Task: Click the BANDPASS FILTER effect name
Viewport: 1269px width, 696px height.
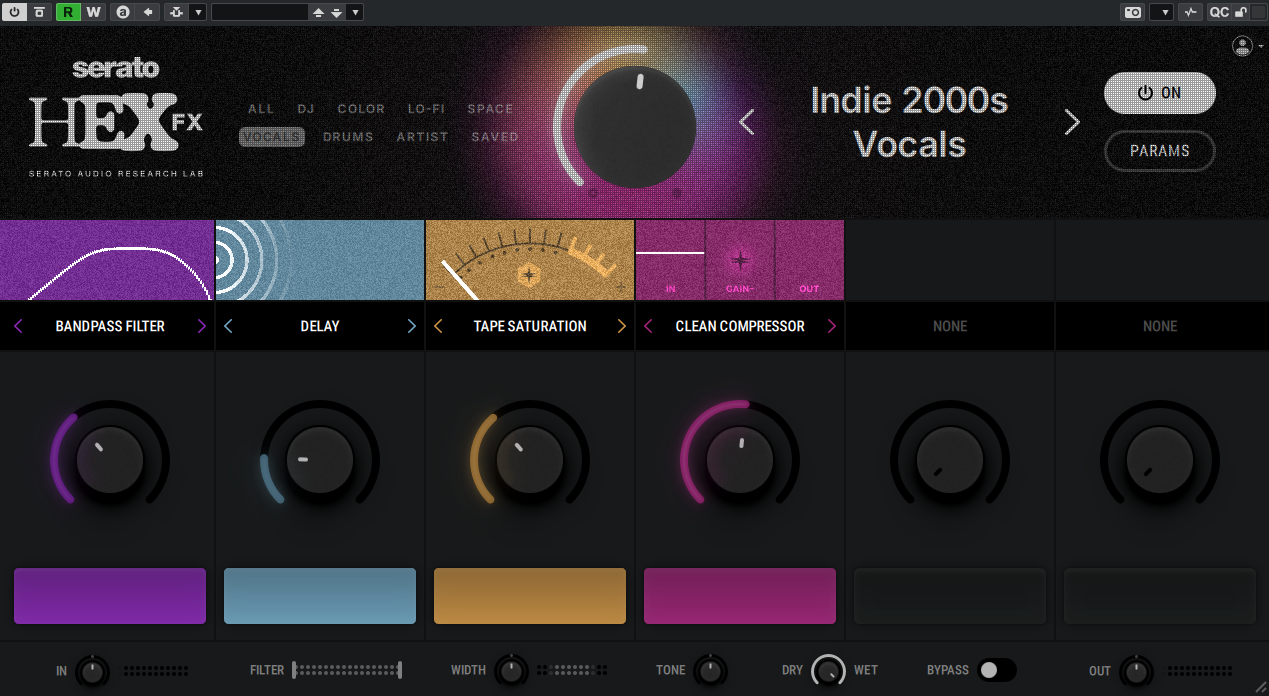Action: pos(110,326)
